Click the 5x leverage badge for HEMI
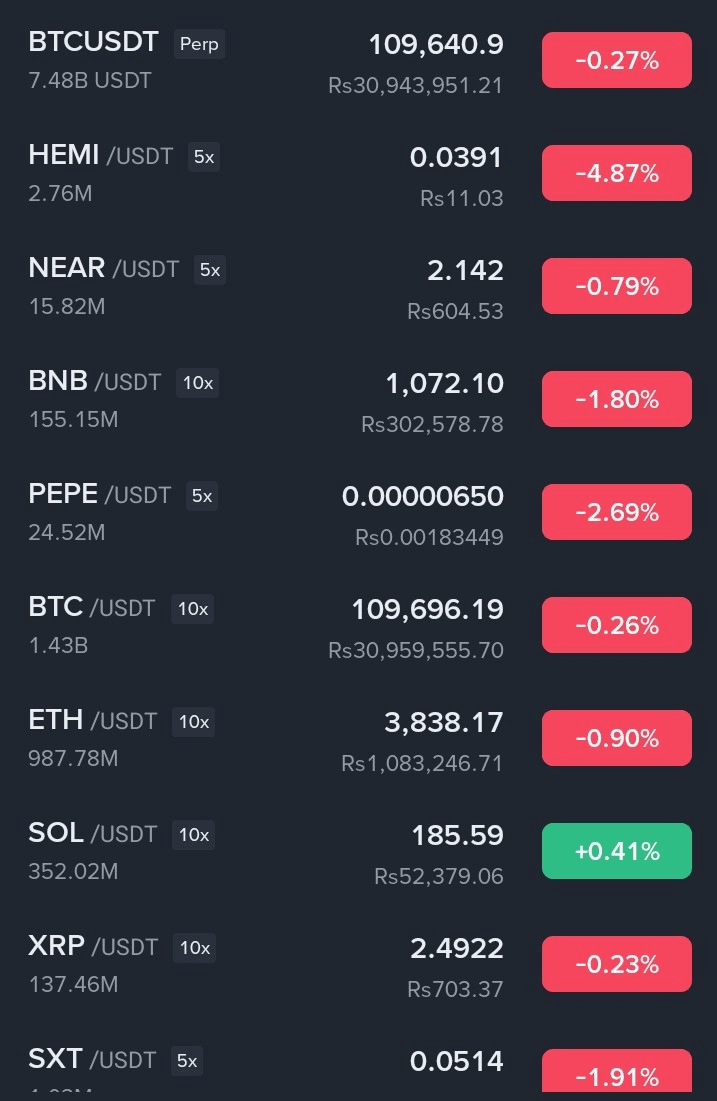Viewport: 717px width, 1101px height. [204, 158]
